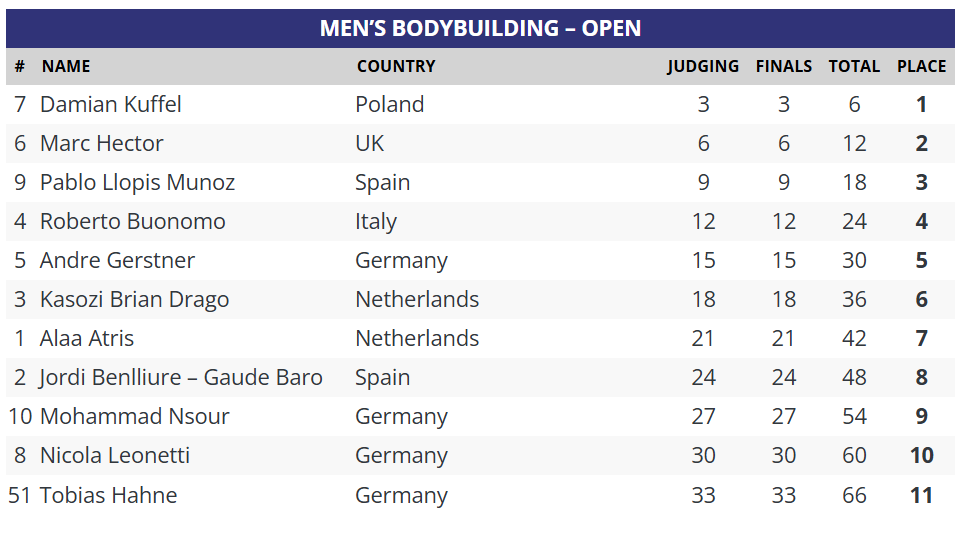Image resolution: width=964 pixels, height=535 pixels.
Task: Click the Pablo Llopis Munoz row
Action: tap(138, 183)
